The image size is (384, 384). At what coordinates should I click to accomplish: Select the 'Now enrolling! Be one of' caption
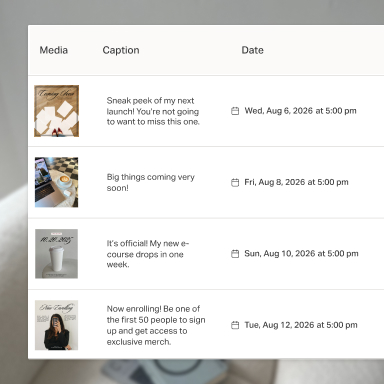(x=156, y=325)
